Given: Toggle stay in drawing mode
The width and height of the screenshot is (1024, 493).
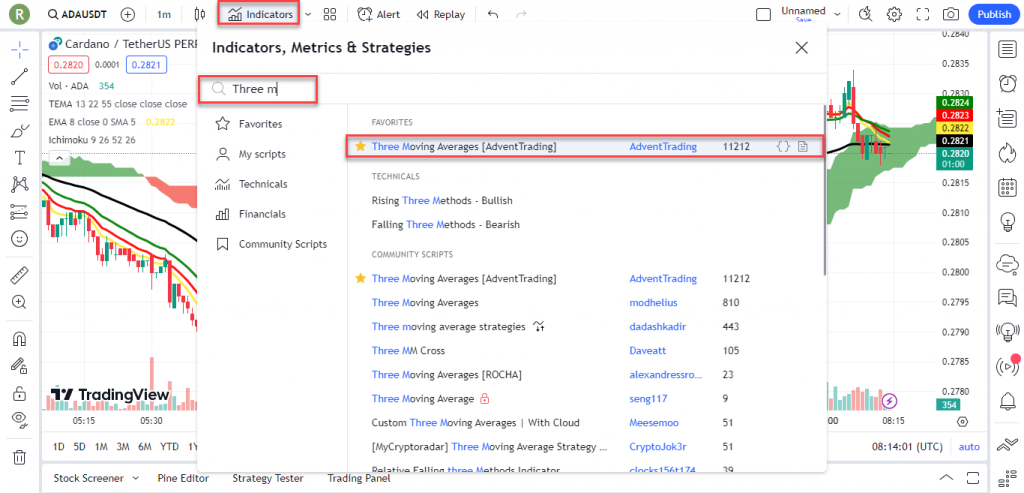Looking at the screenshot, I should click(x=20, y=366).
